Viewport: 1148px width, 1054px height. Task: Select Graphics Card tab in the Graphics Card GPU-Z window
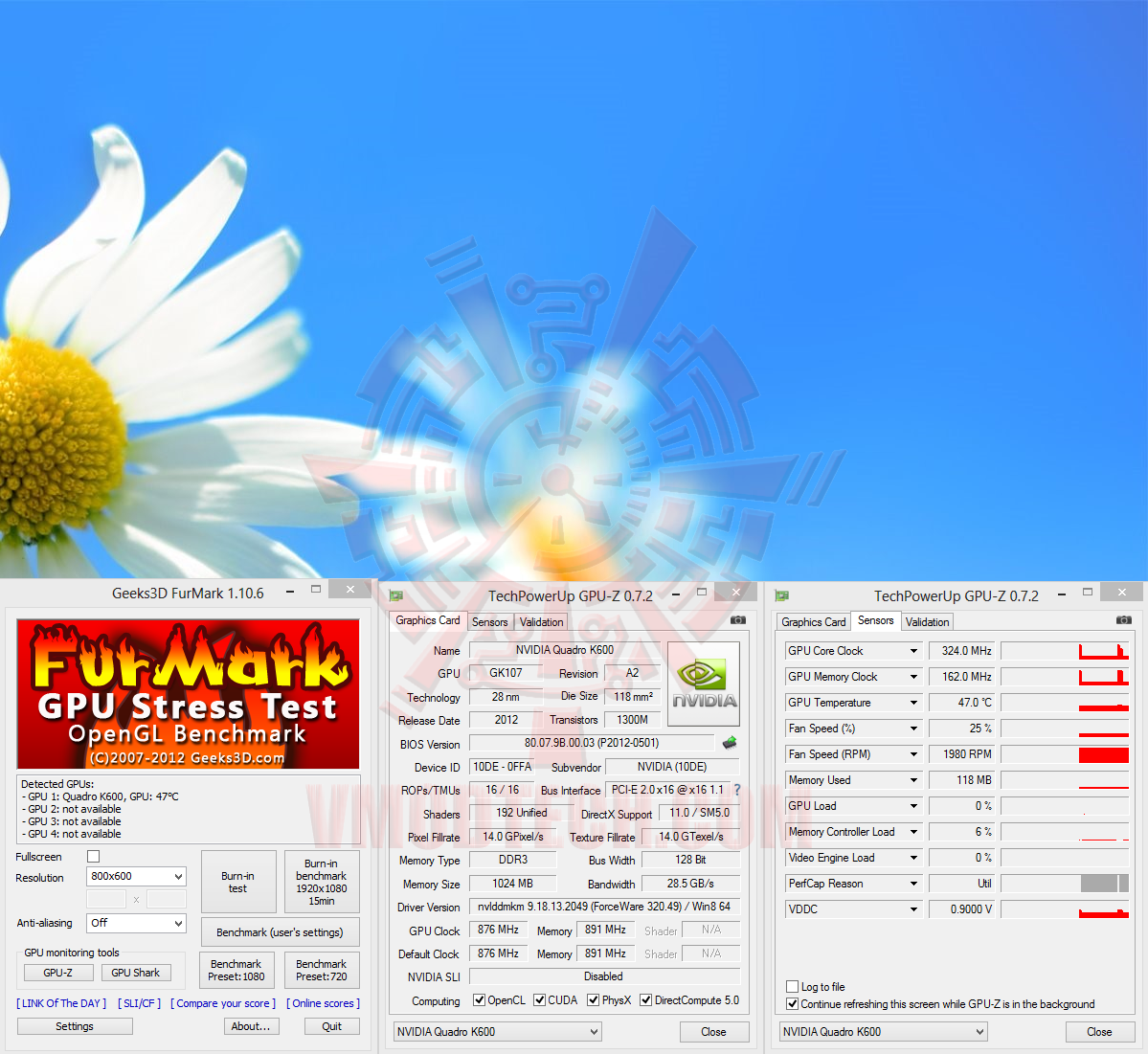tap(428, 620)
